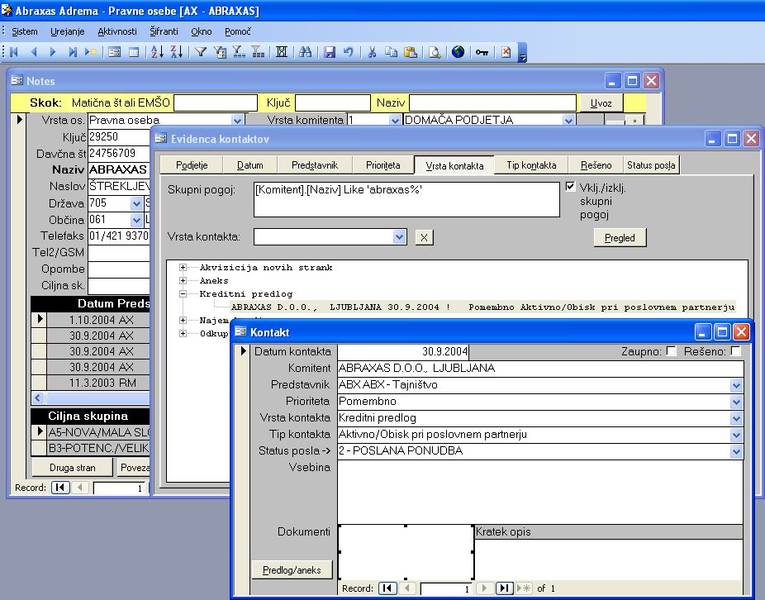The width and height of the screenshot is (765, 600).
Task: Click the key icon in toolbar
Action: (x=482, y=52)
